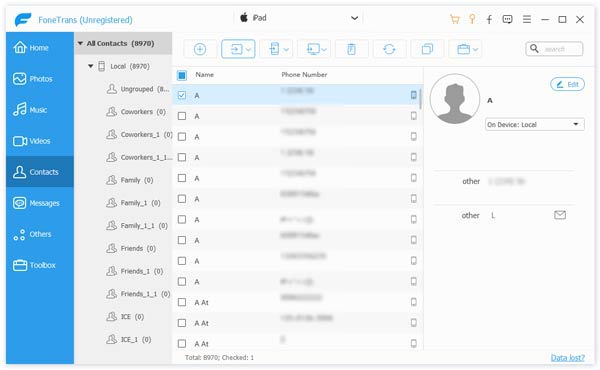Click the export to device toolbar icon
Image resolution: width=600 pixels, height=370 pixels.
[274, 49]
